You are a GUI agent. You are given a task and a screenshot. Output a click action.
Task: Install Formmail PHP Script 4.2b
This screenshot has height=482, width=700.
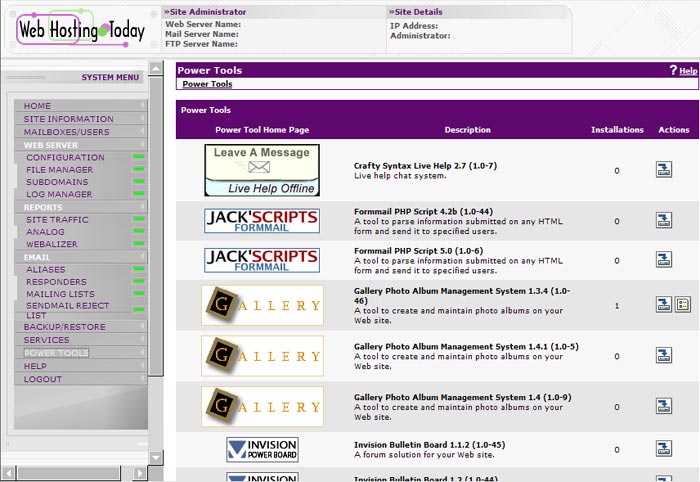[664, 221]
